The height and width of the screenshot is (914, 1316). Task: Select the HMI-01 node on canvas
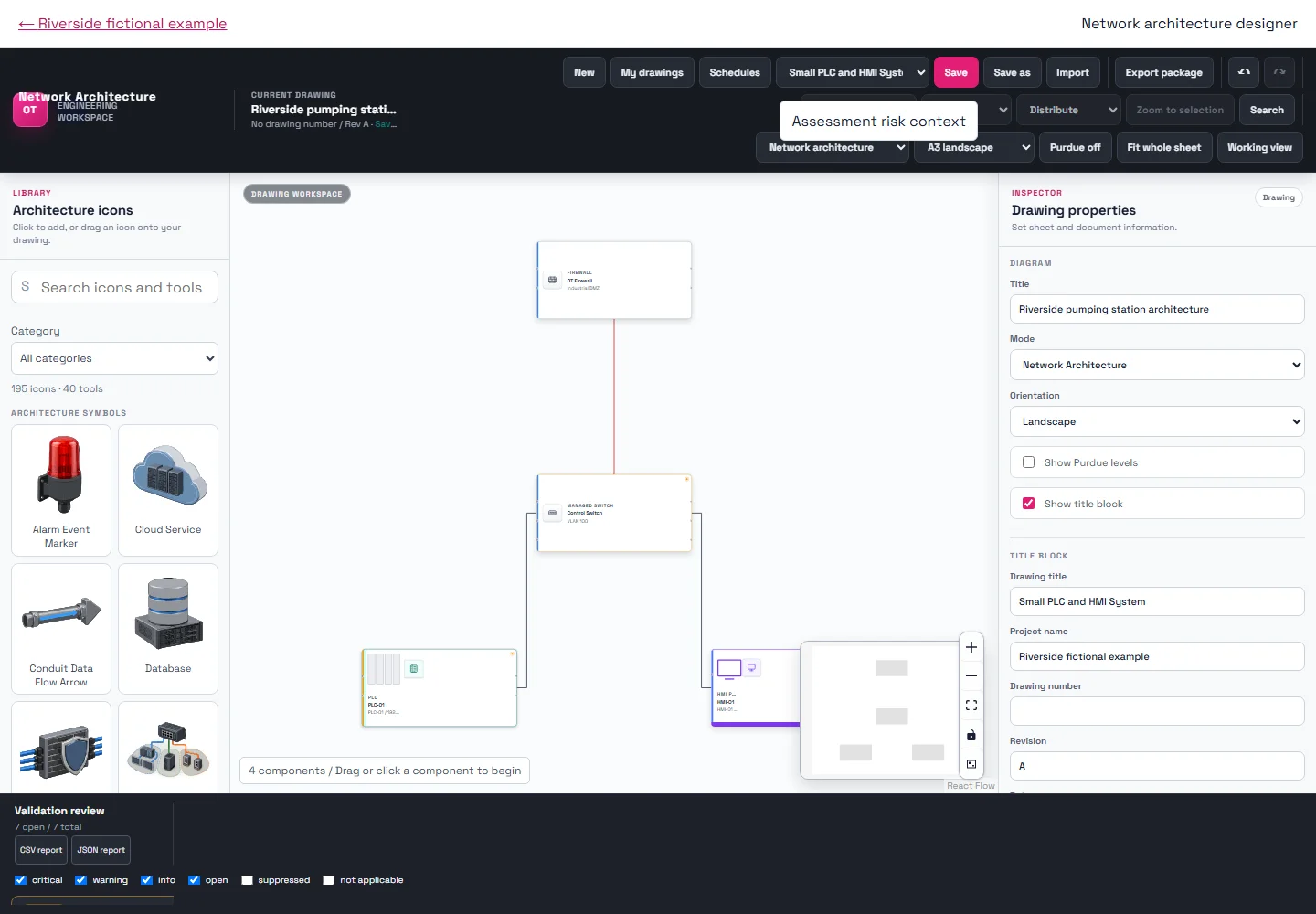pos(757,687)
